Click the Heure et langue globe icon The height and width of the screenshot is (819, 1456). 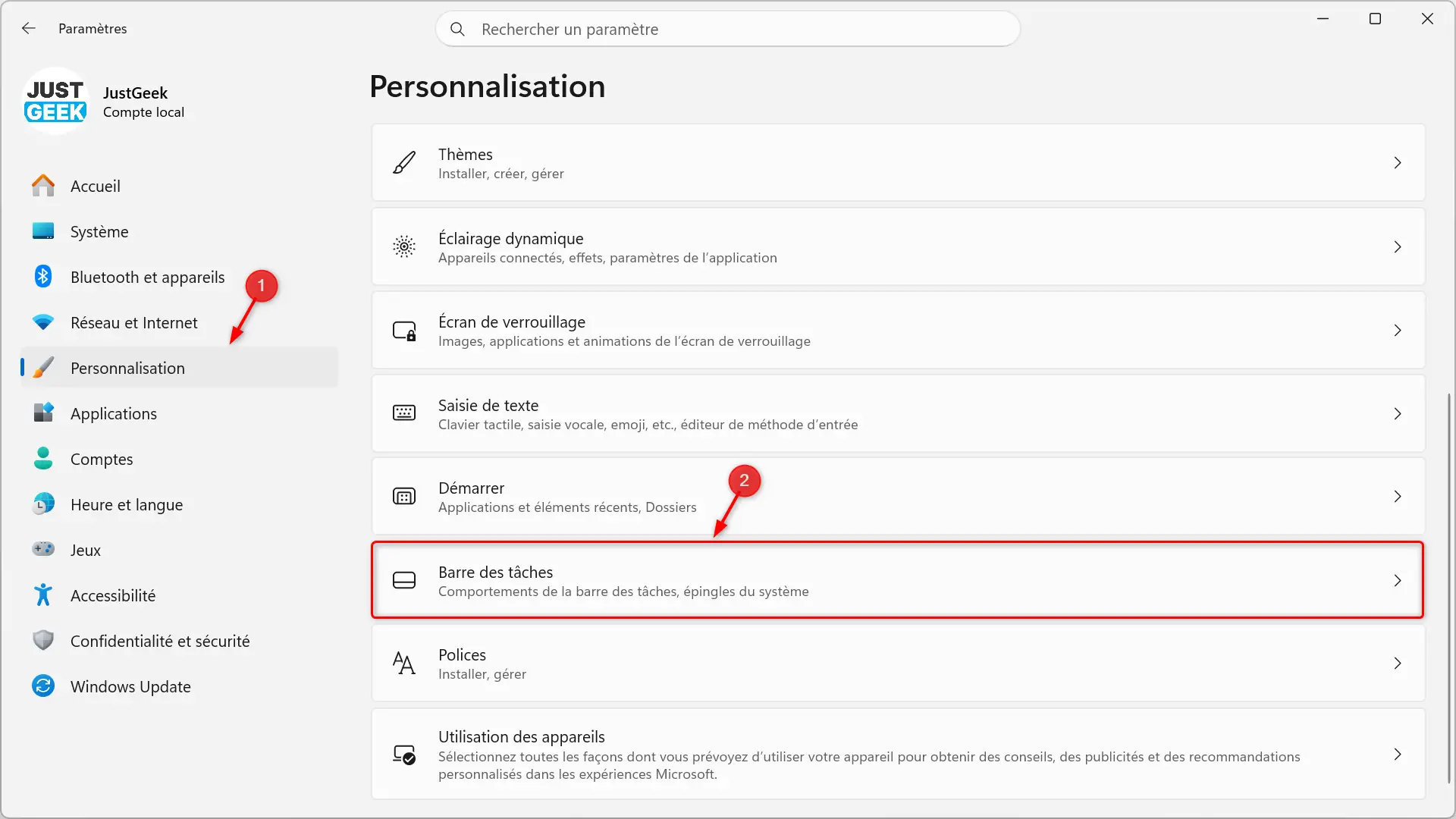pyautogui.click(x=43, y=504)
